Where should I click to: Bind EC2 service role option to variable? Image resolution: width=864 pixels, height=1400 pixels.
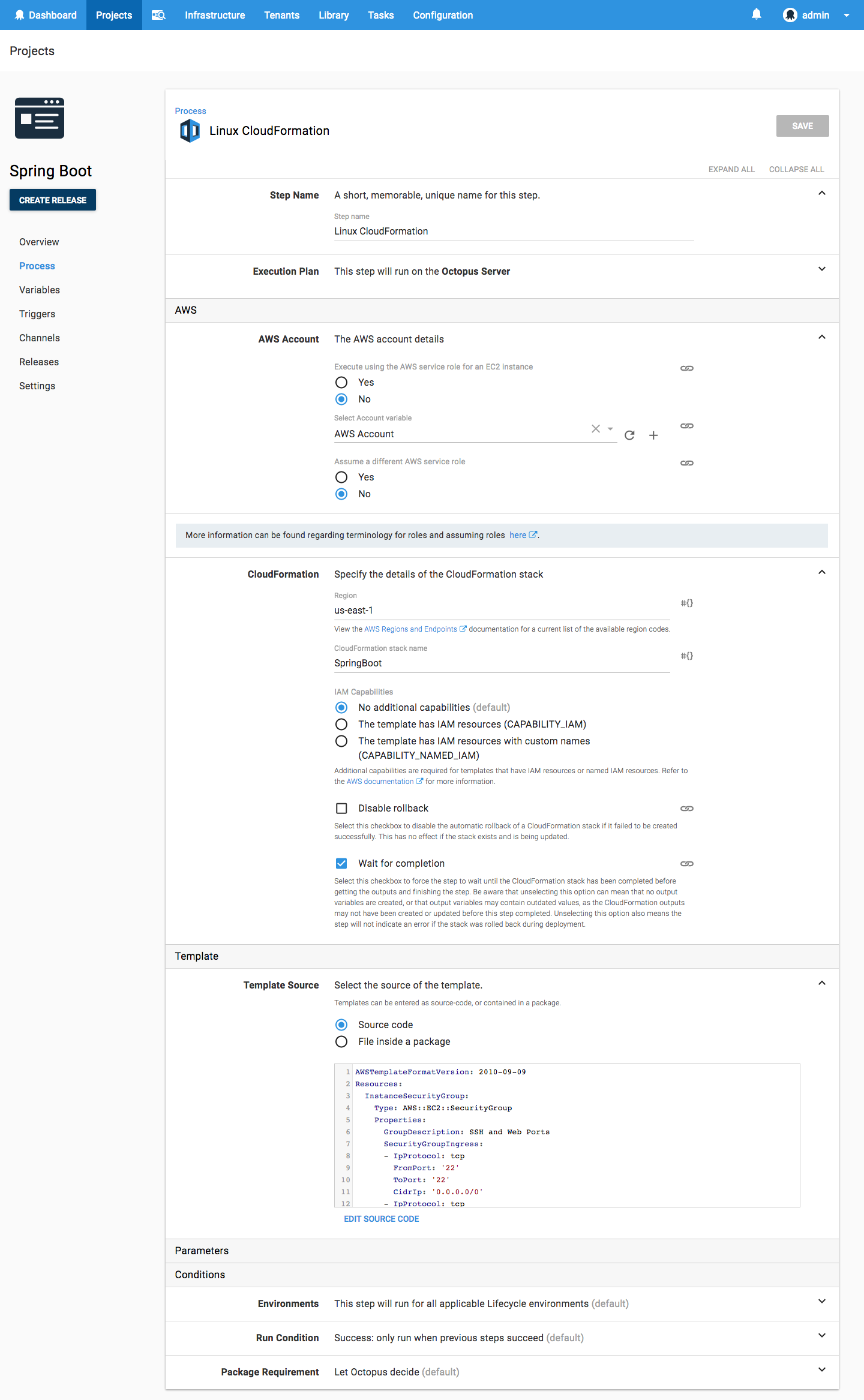click(x=687, y=368)
